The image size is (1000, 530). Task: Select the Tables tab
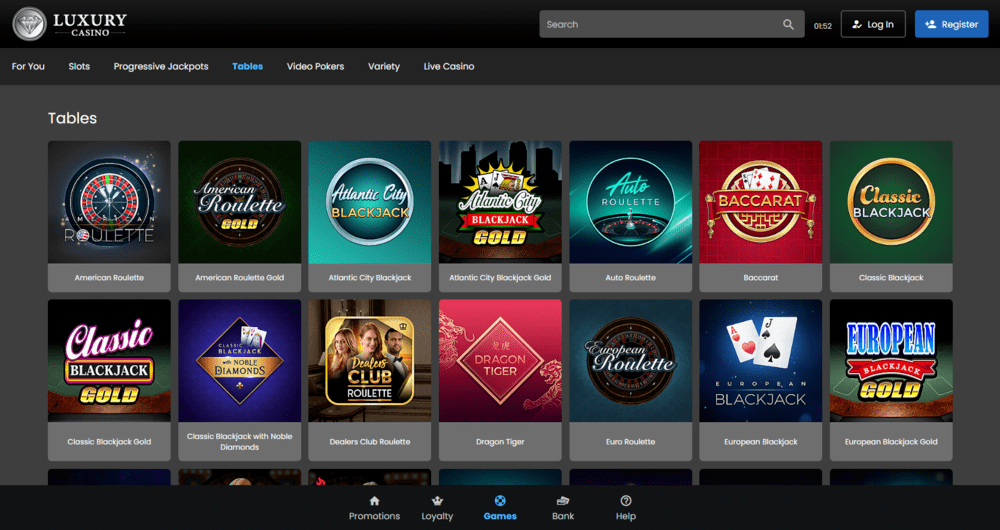point(247,66)
